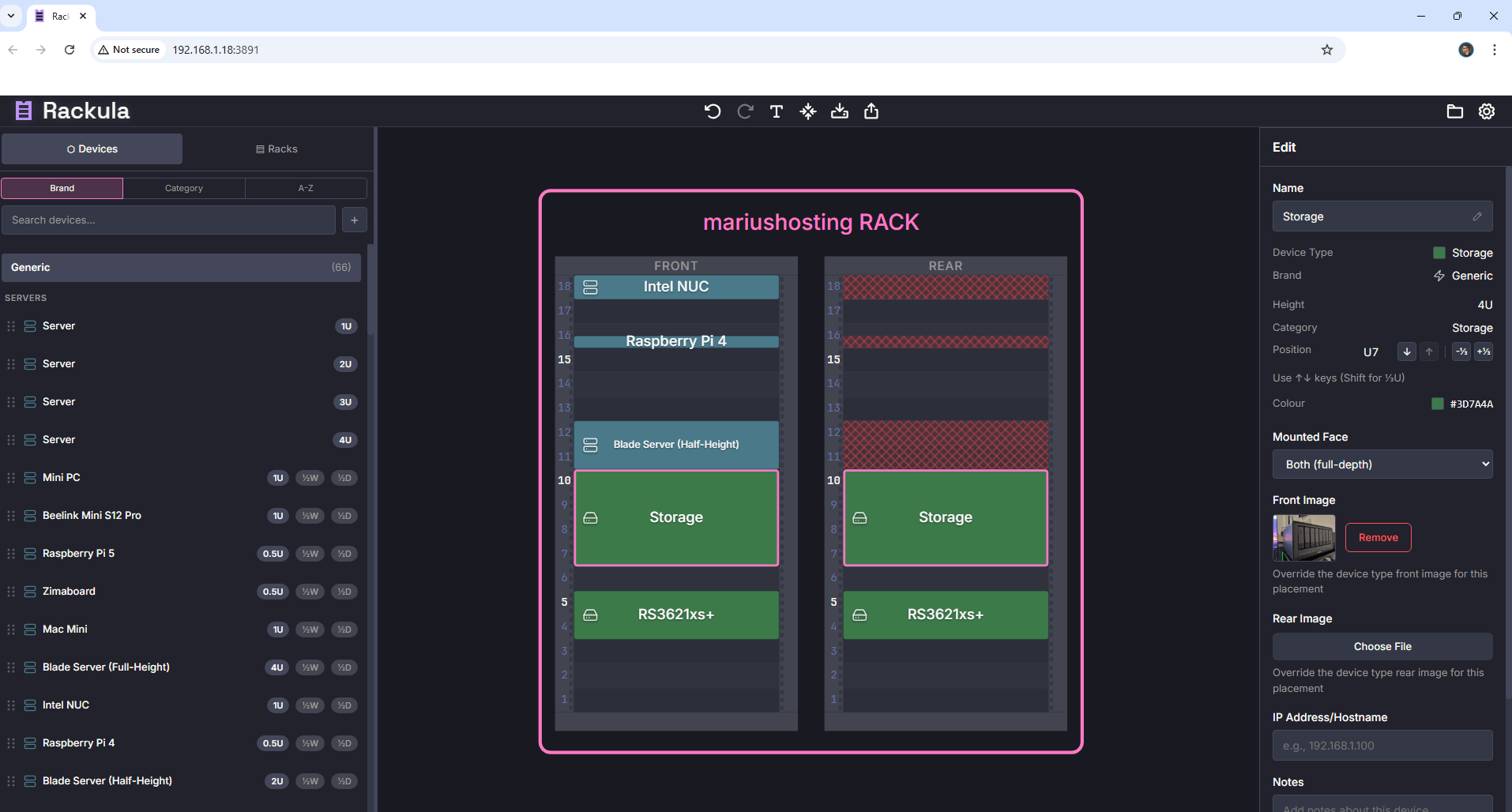Viewport: 1512px width, 812px height.
Task: Choose a rear image file
Action: pyautogui.click(x=1382, y=646)
